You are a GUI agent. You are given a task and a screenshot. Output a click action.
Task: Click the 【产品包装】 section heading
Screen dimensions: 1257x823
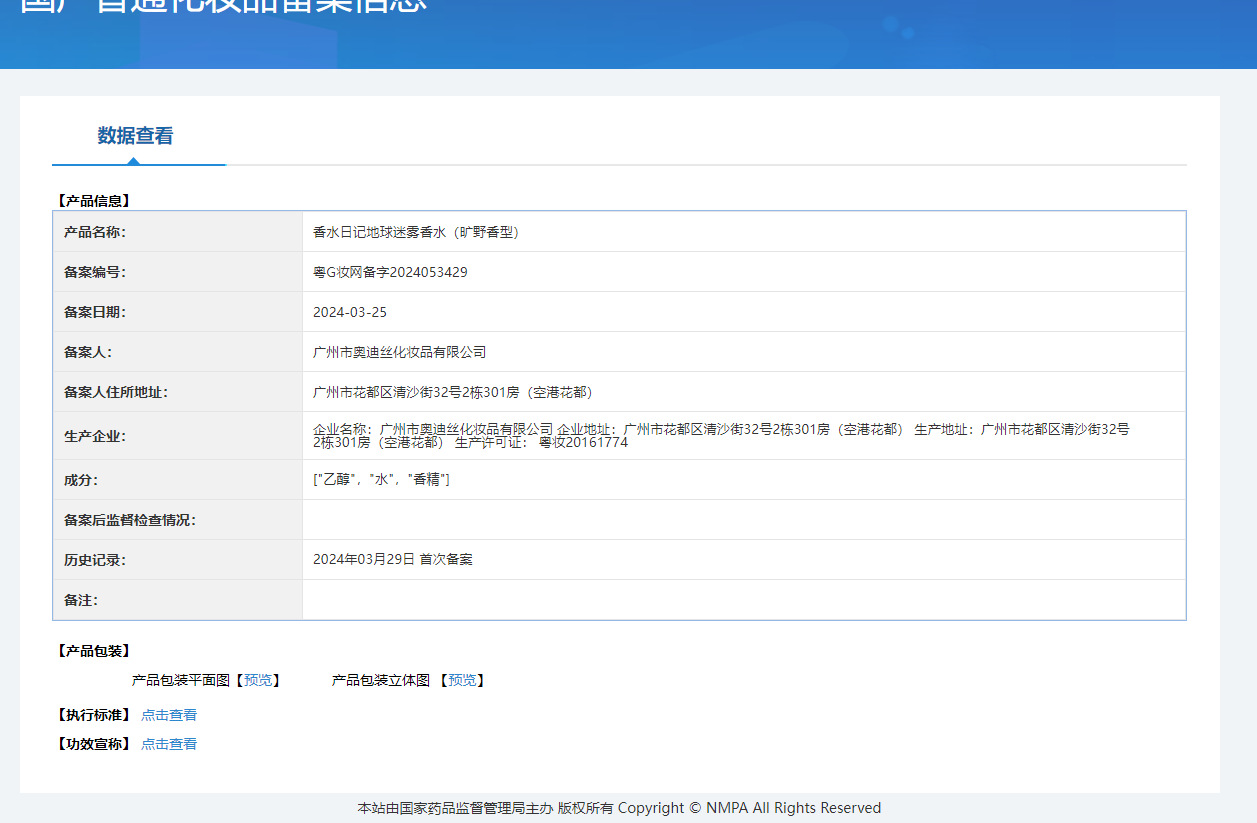(93, 651)
